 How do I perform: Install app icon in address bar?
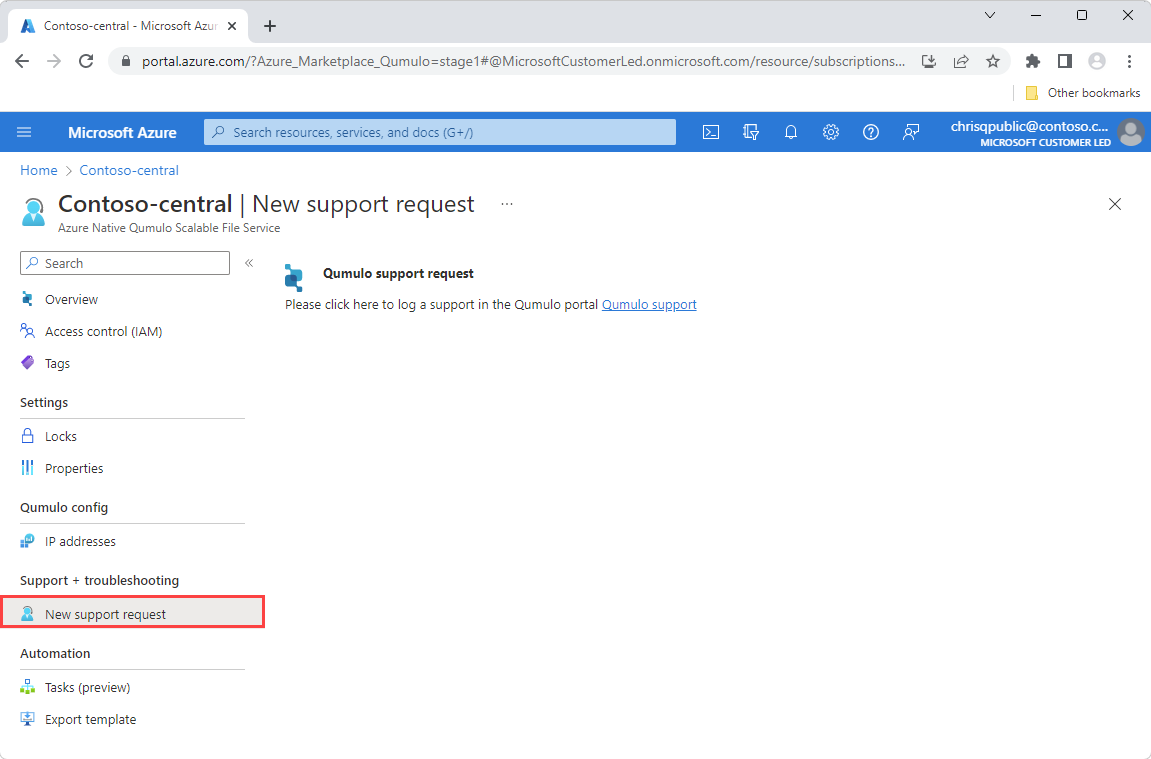pos(929,61)
